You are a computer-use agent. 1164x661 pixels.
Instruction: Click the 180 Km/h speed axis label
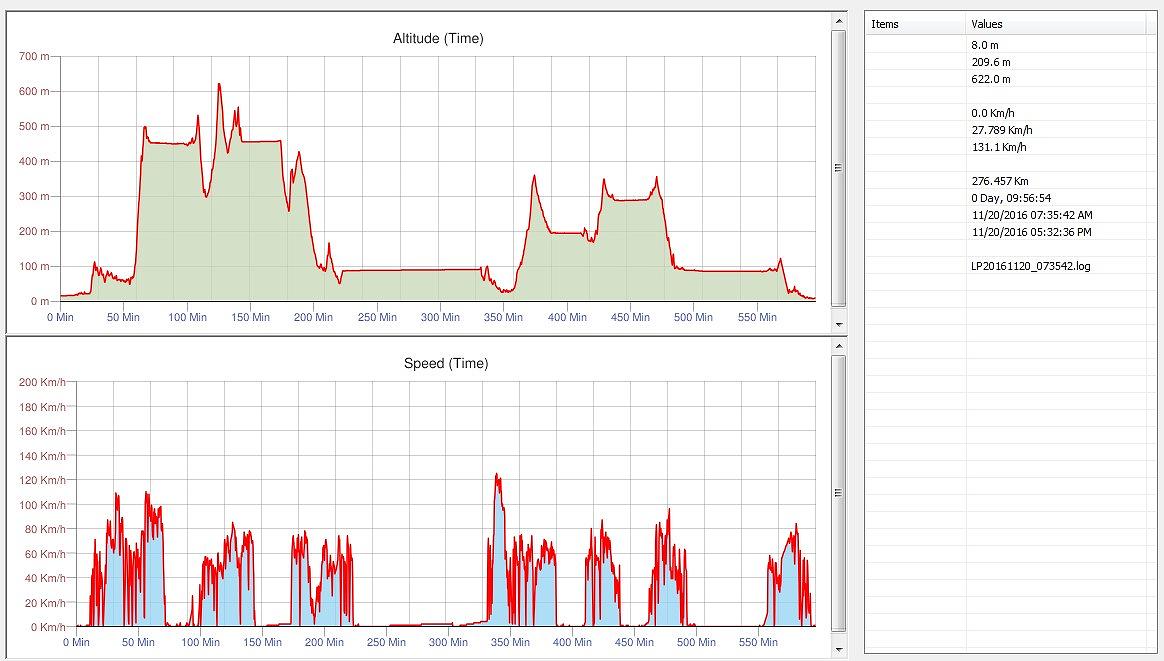tap(42, 407)
